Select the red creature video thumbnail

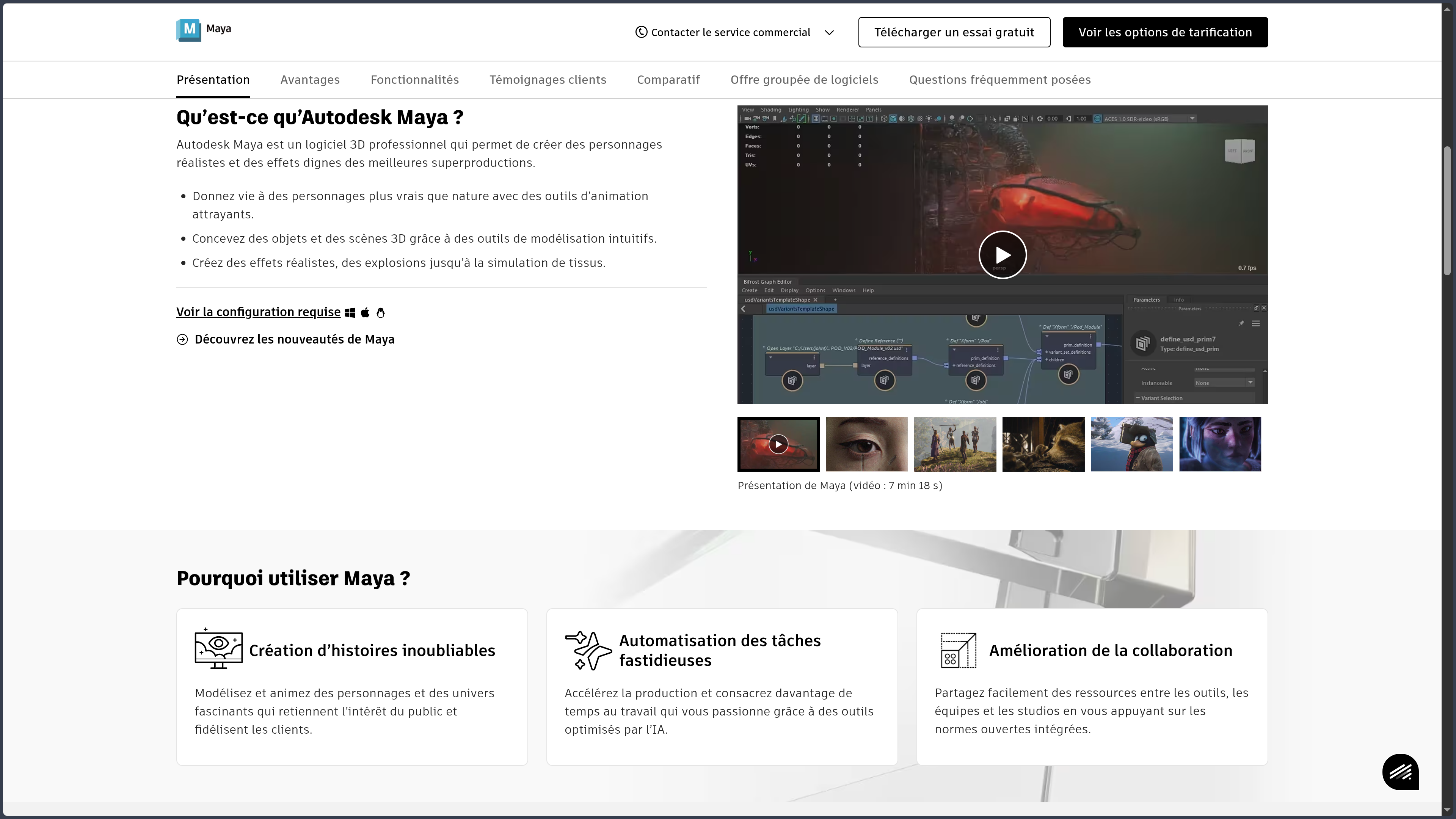(x=778, y=444)
